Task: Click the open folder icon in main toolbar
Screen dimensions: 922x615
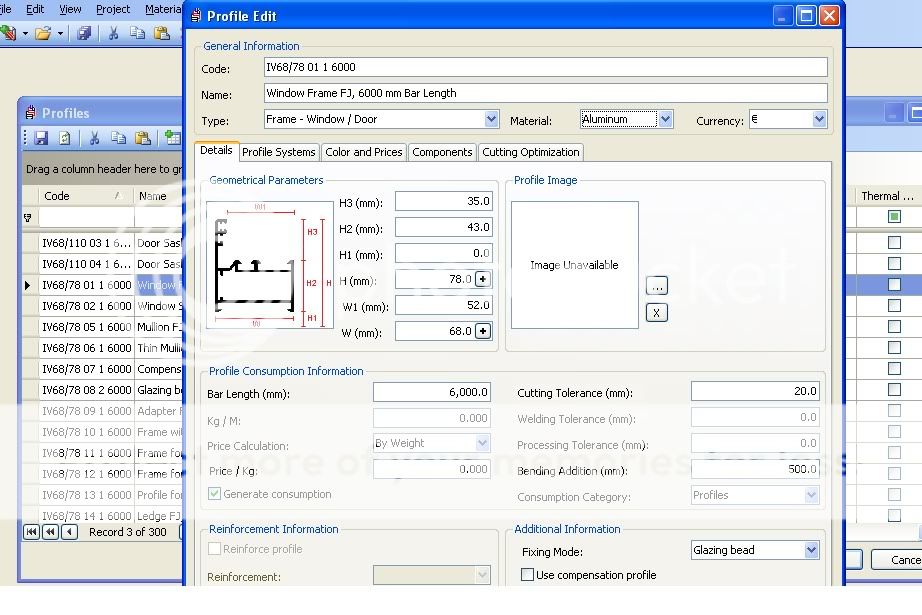Action: 43,33
